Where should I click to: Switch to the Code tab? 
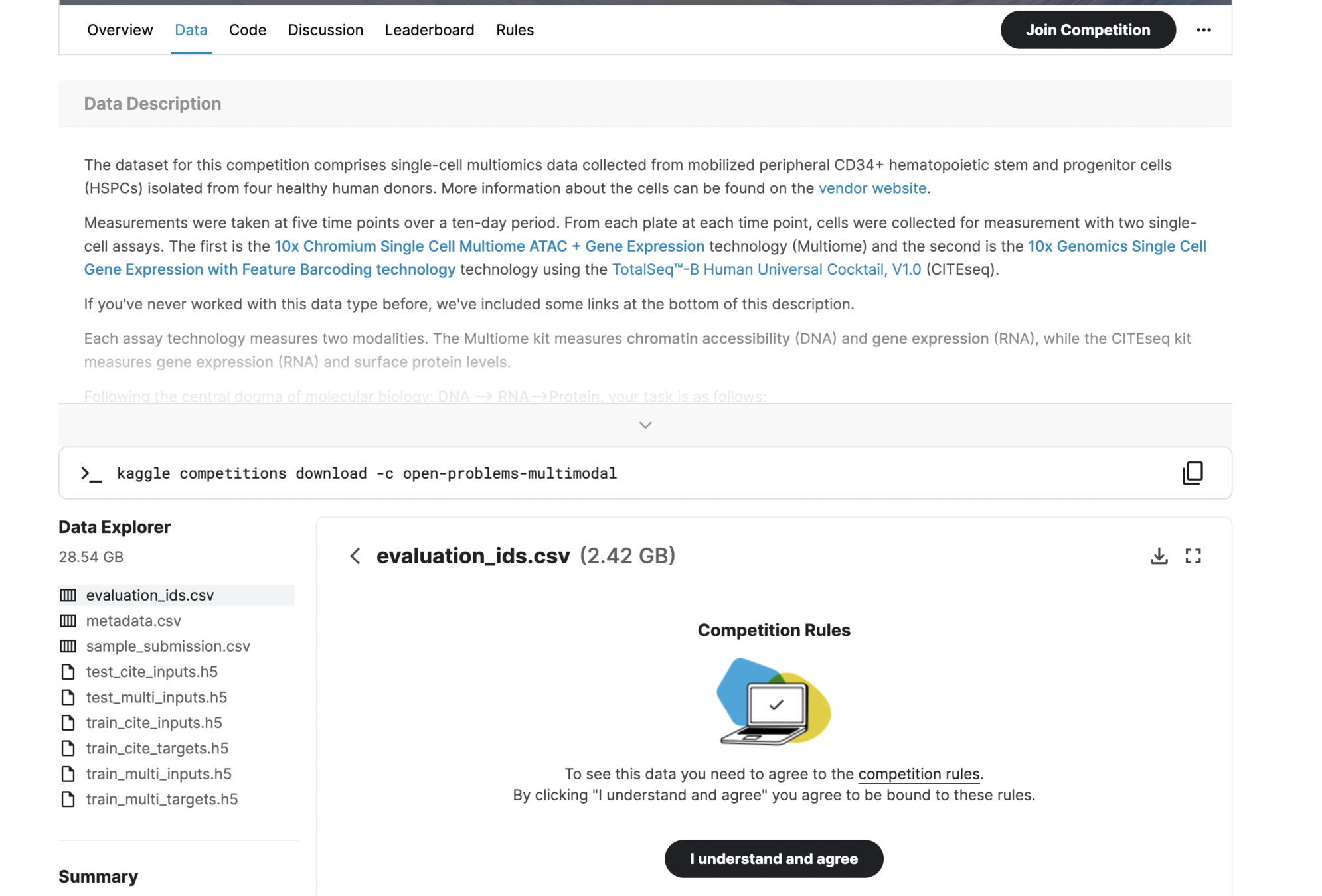click(x=247, y=30)
